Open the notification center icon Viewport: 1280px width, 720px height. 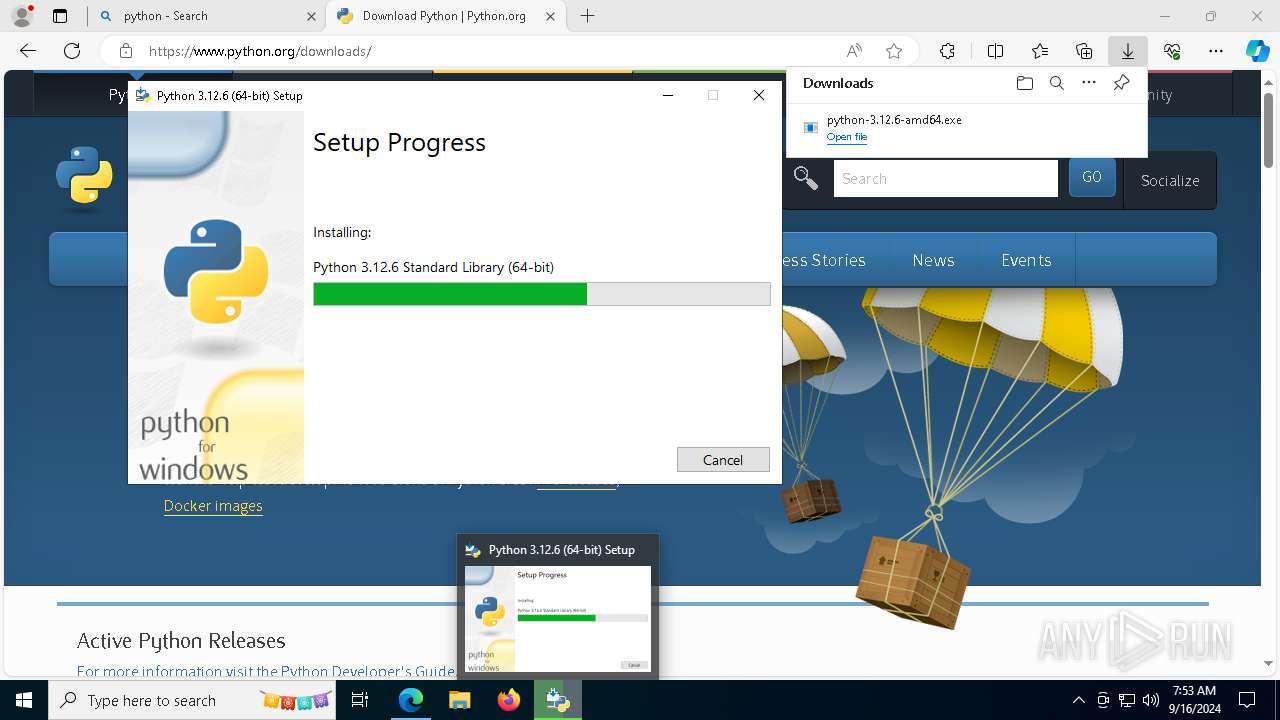1247,700
